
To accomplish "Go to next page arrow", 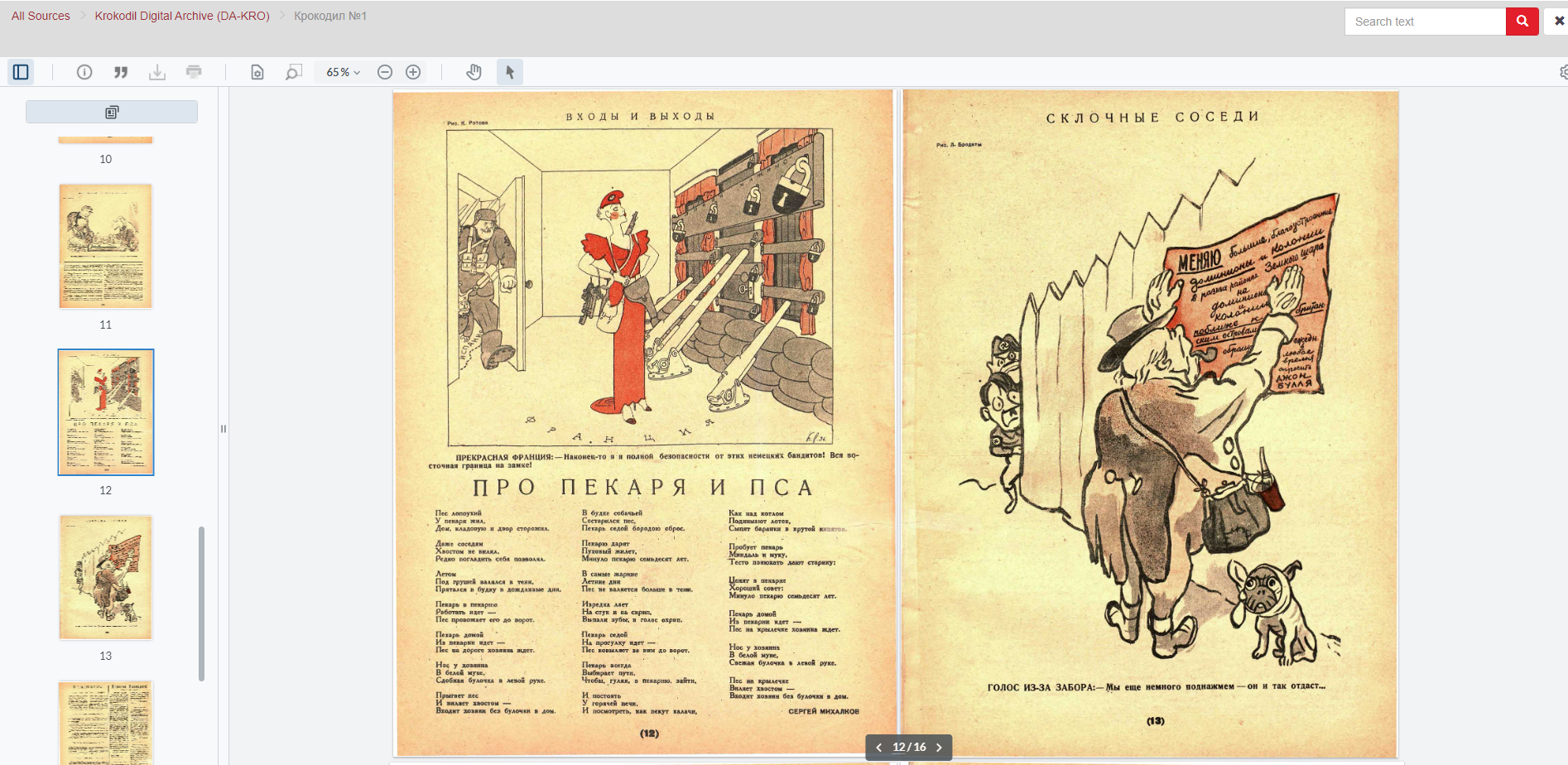I will 939,747.
